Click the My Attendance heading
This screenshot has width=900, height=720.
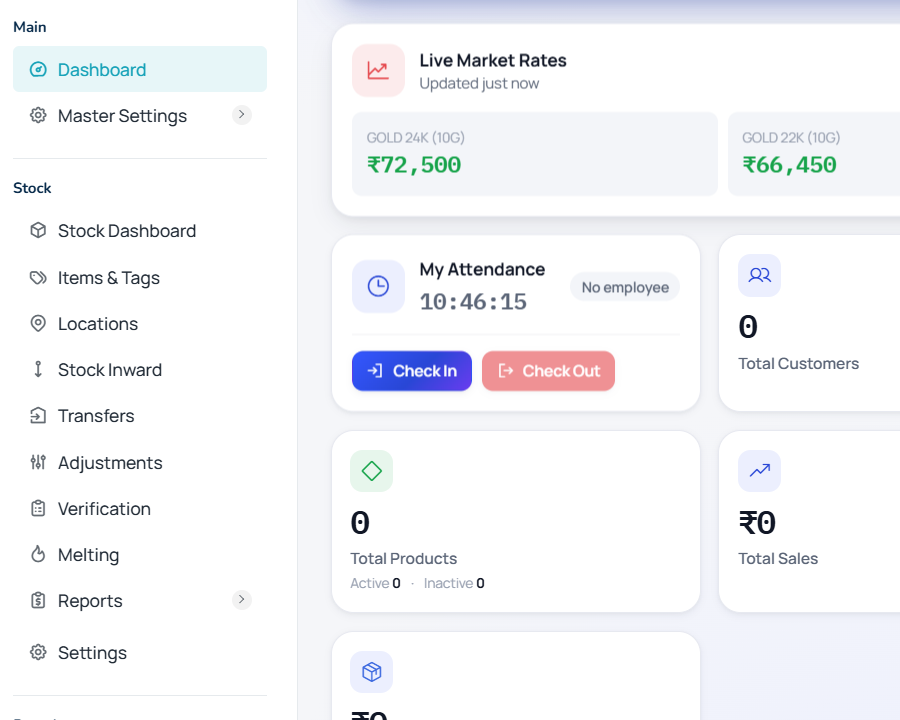click(482, 269)
